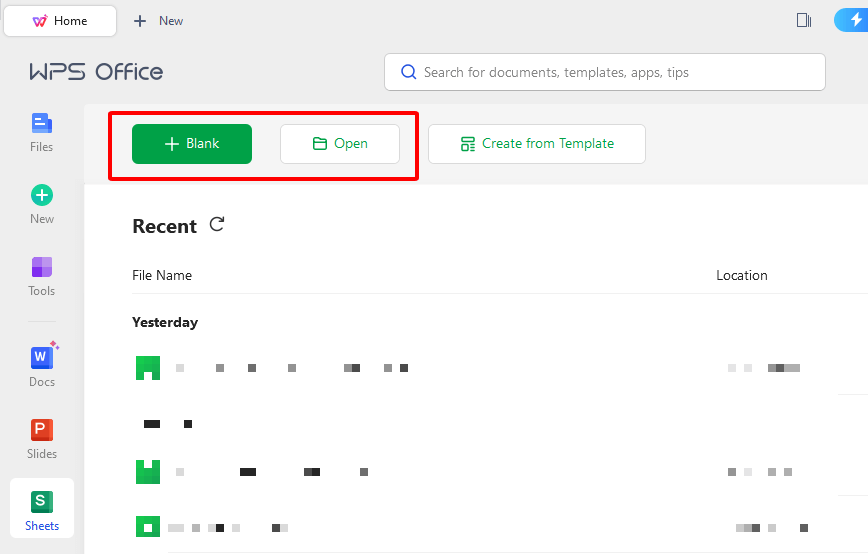Choose Create from Template
Image resolution: width=868 pixels, height=554 pixels.
pyautogui.click(x=537, y=144)
